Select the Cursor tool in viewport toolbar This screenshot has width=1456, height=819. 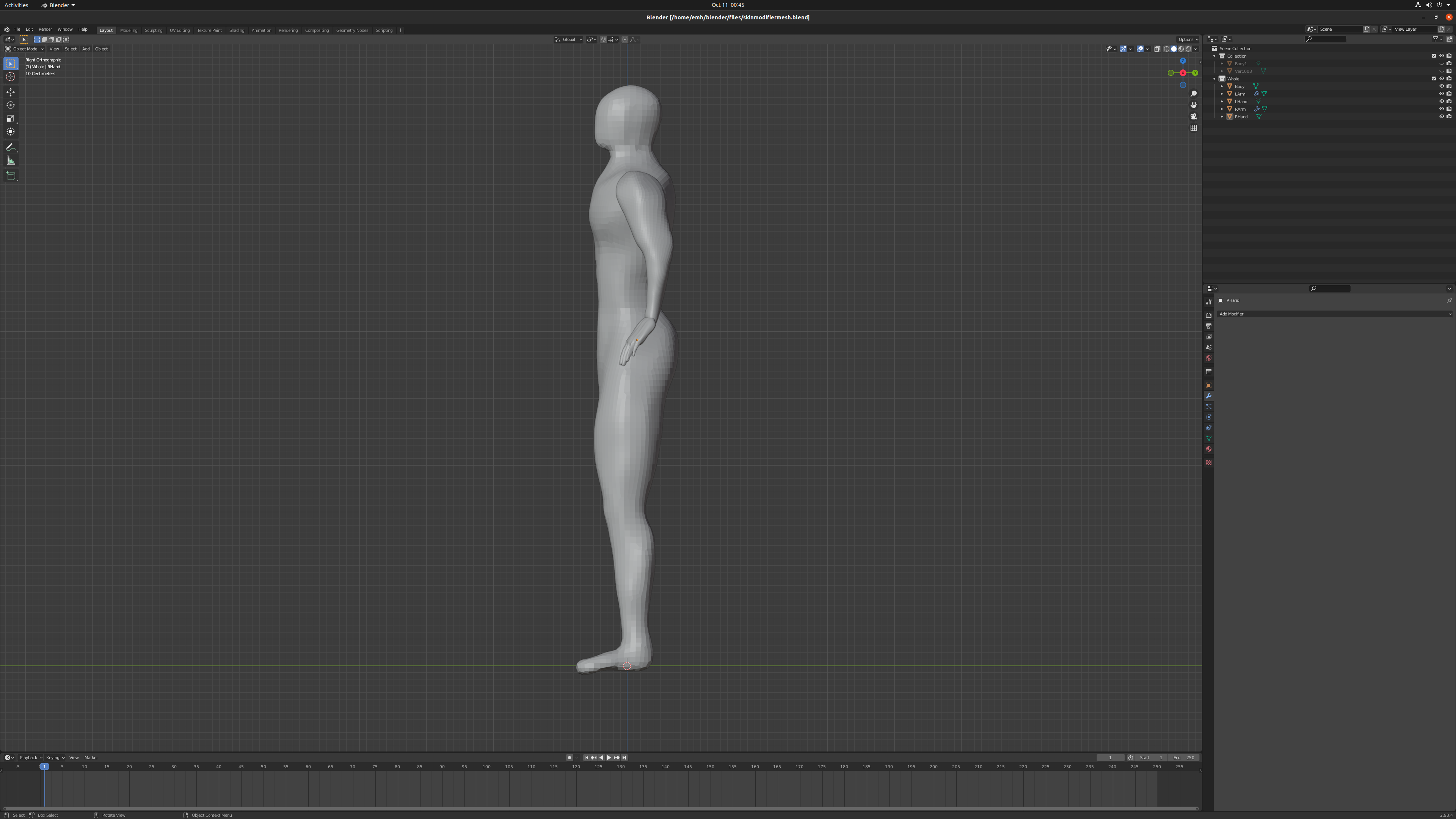11,77
